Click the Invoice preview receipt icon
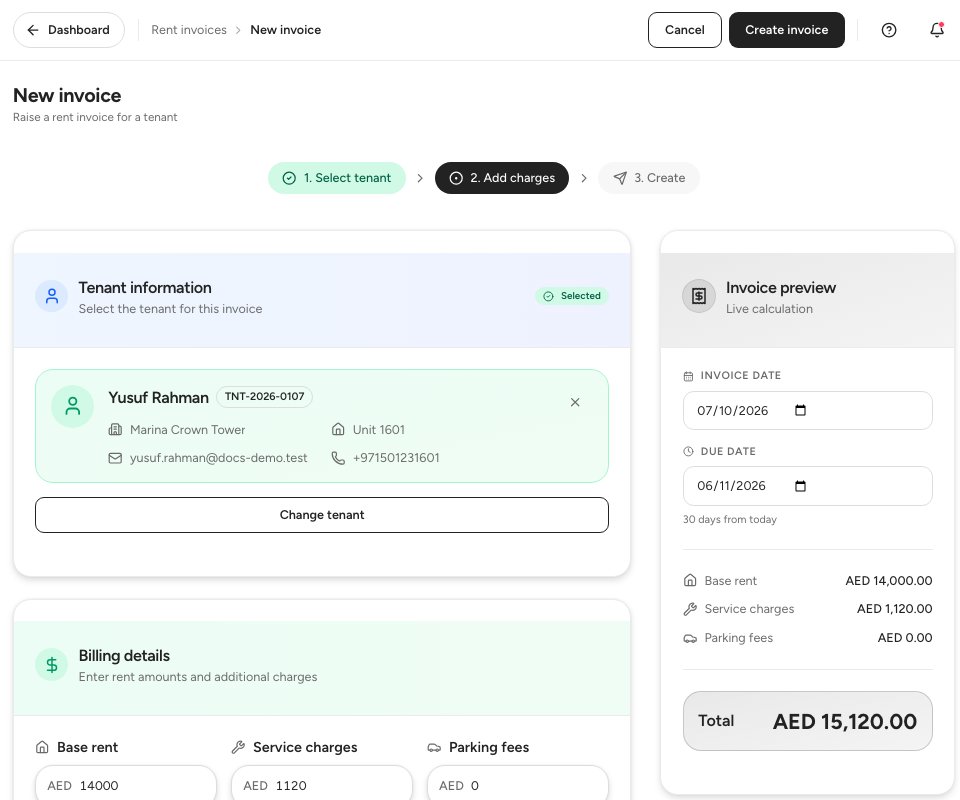Viewport: 960px width, 800px height. [699, 296]
